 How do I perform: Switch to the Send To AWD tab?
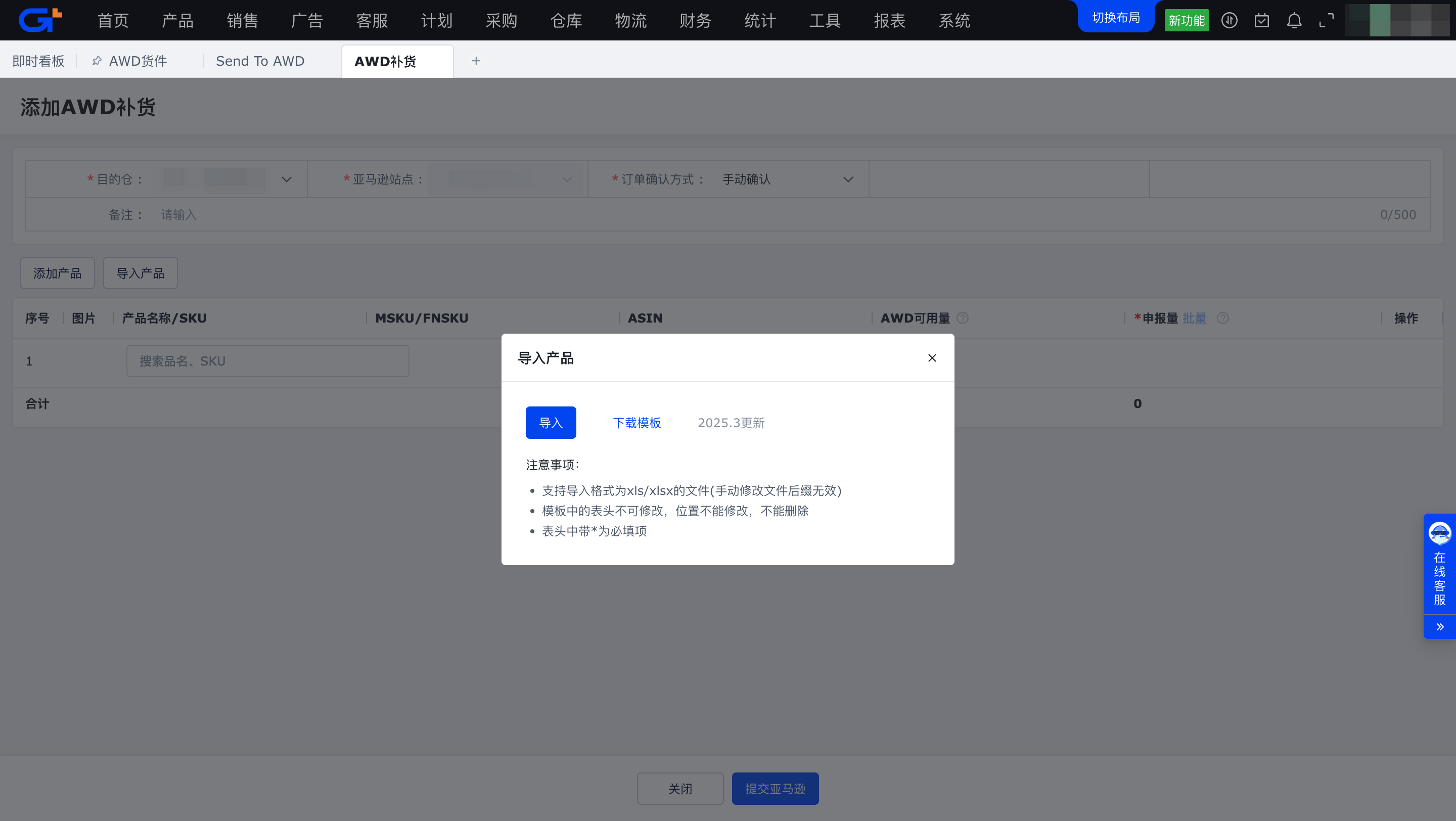point(260,61)
